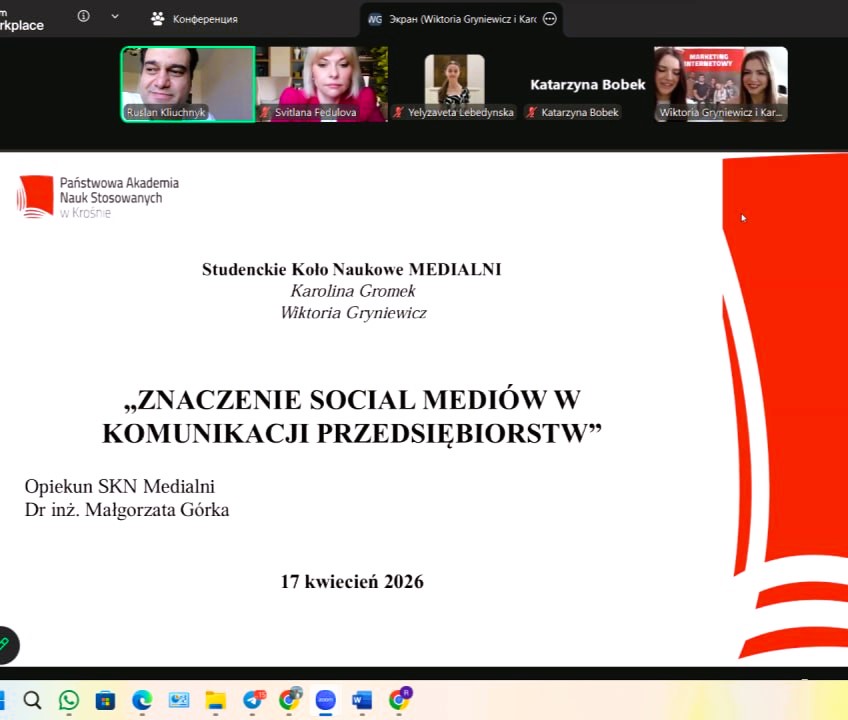Open File Explorer from the taskbar
Viewport: 848px width, 720px height.
(x=215, y=700)
